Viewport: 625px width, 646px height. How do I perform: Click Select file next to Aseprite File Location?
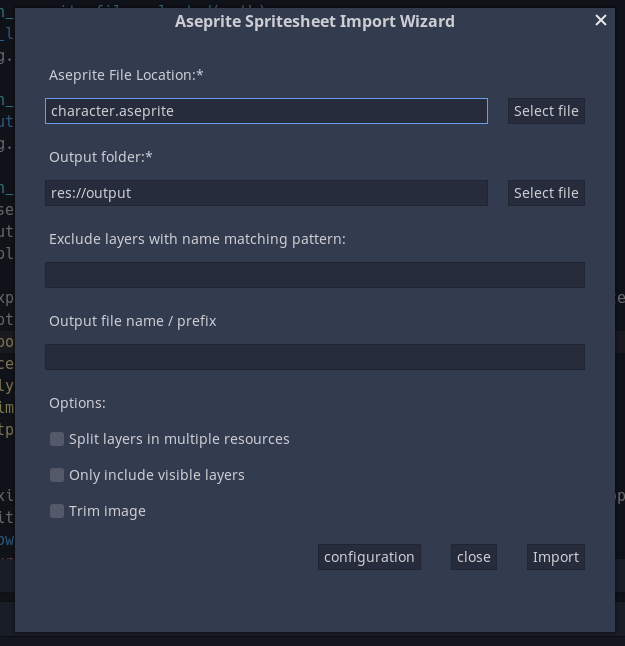[x=546, y=111]
